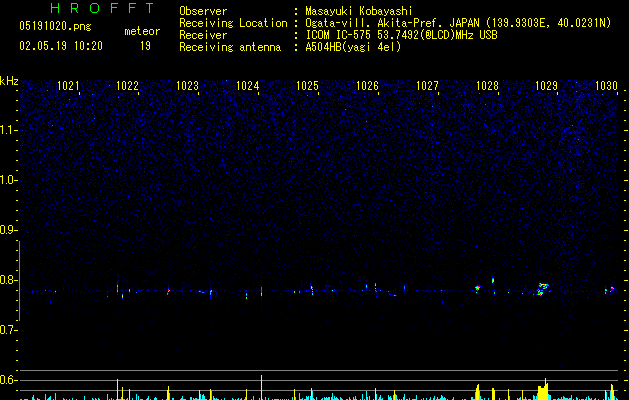This screenshot has width=629, height=400.
Task: Click the meteor echo blob just before 1028
Action: 477,288
